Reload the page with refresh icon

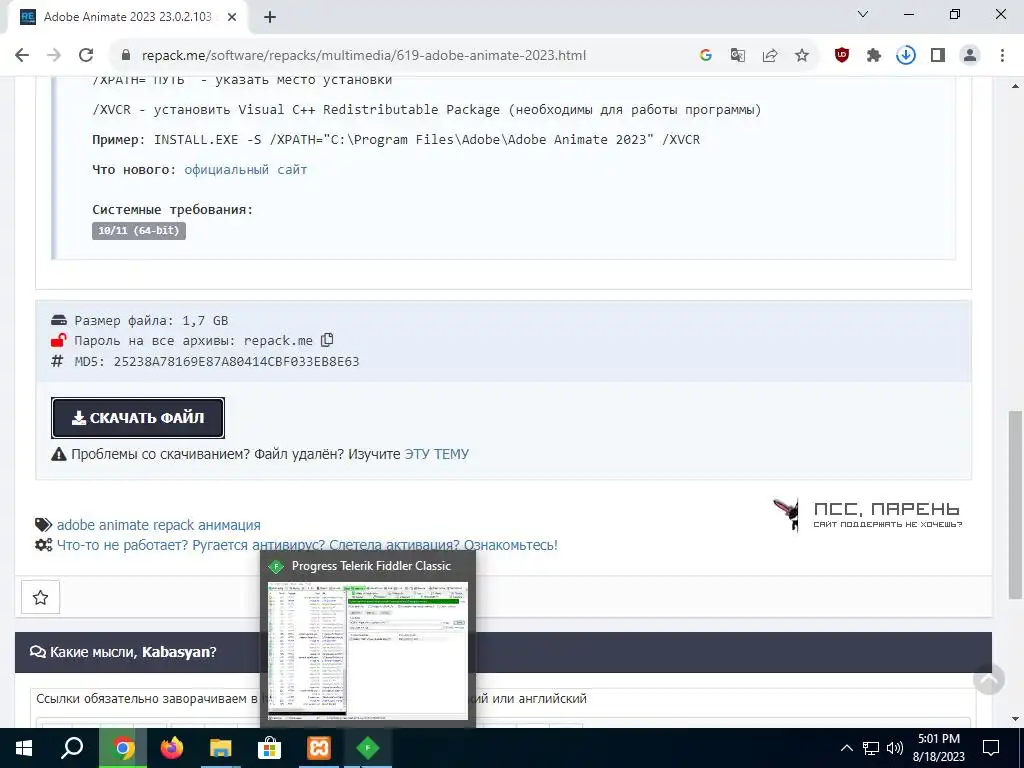pyautogui.click(x=86, y=55)
